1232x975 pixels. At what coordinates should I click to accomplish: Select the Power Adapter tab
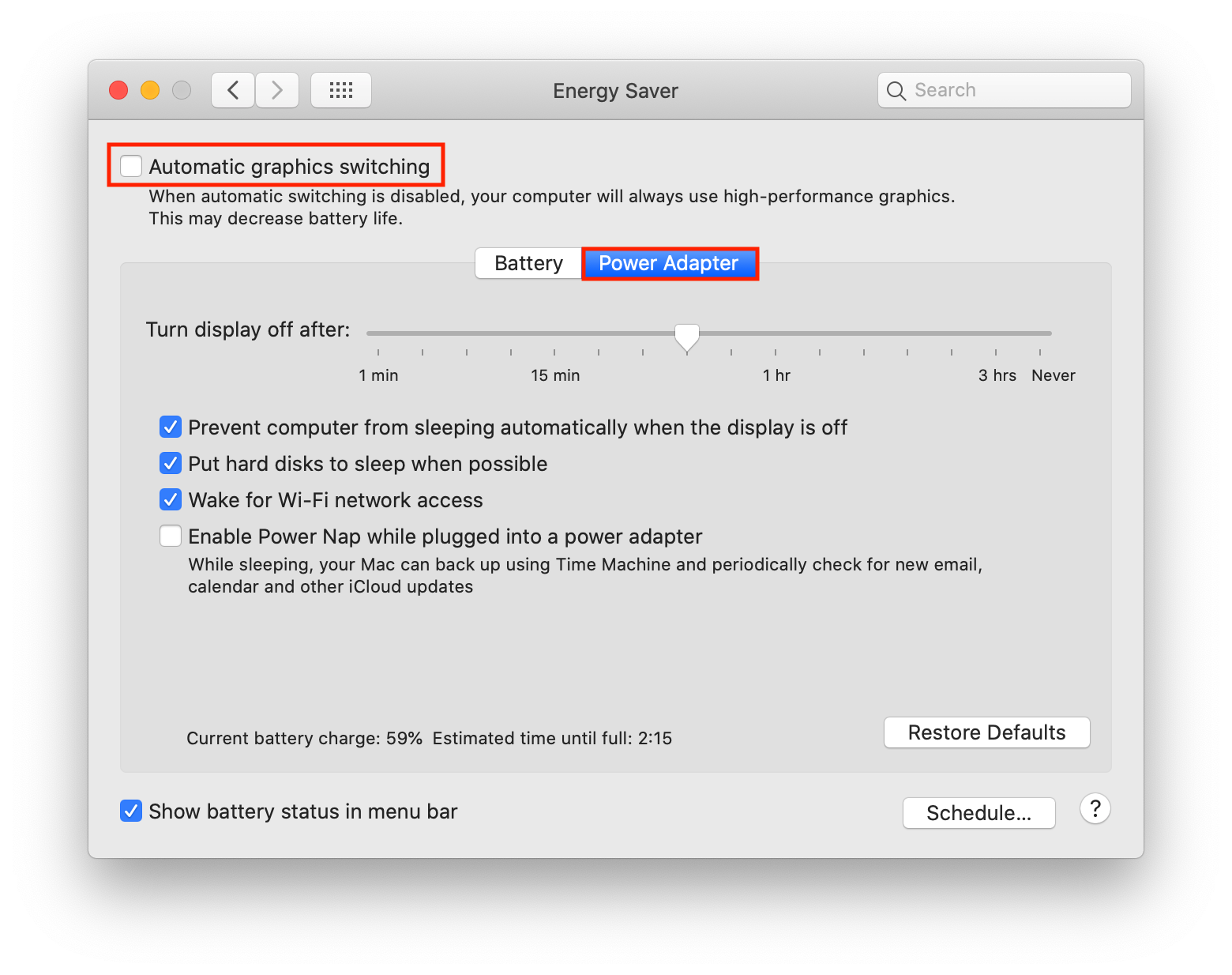pos(669,263)
